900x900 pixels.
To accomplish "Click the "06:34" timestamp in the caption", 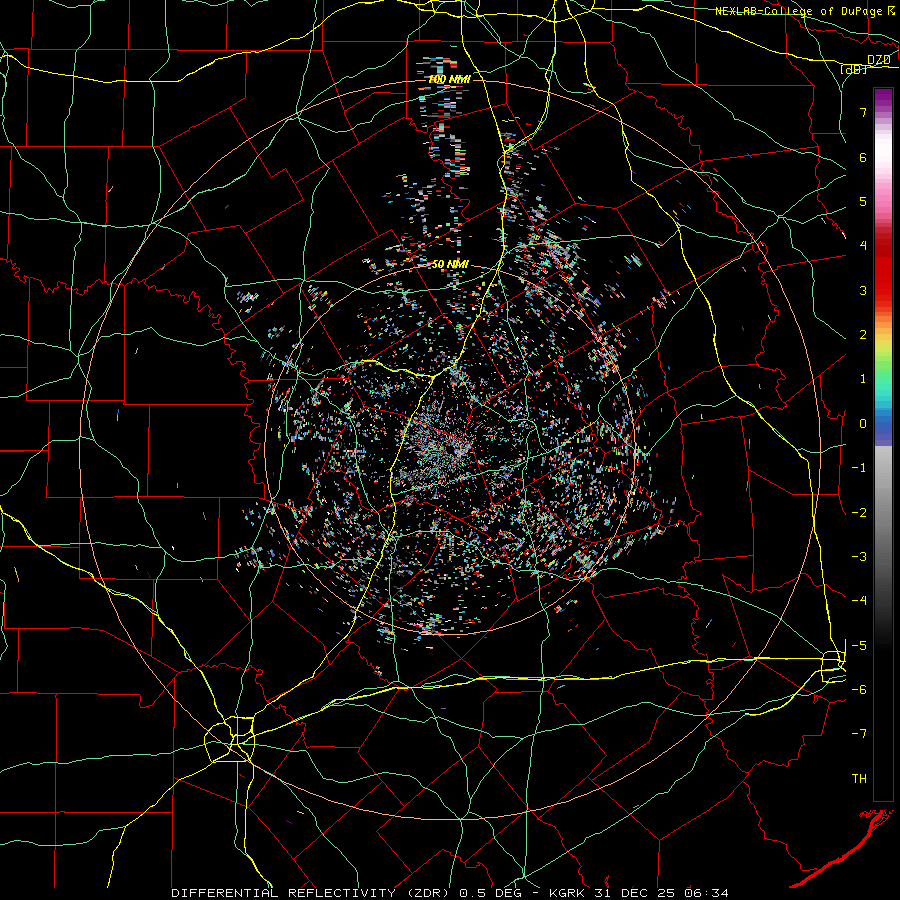I will pos(707,893).
